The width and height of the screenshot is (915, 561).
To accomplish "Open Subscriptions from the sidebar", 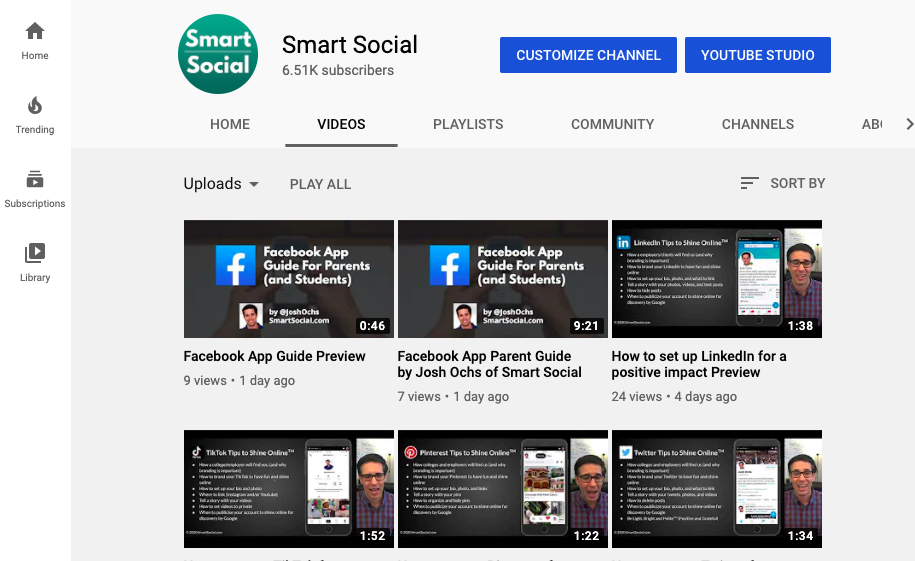I will [35, 189].
